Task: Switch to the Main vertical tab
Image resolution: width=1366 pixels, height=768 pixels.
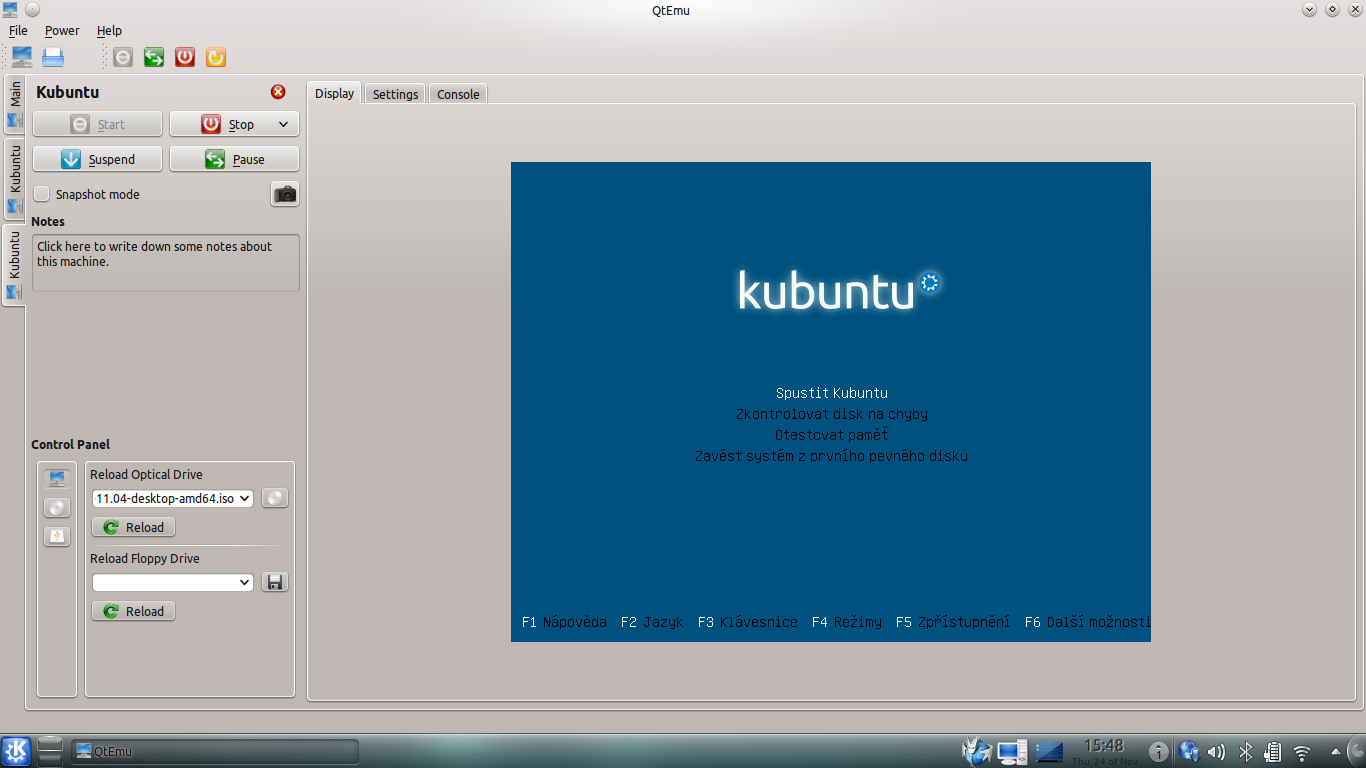Action: 15,104
